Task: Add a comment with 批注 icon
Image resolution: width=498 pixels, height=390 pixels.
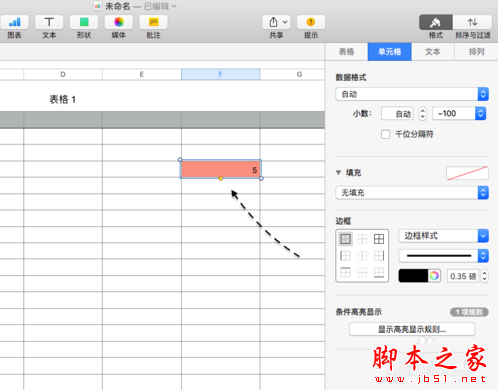Action: (x=153, y=22)
